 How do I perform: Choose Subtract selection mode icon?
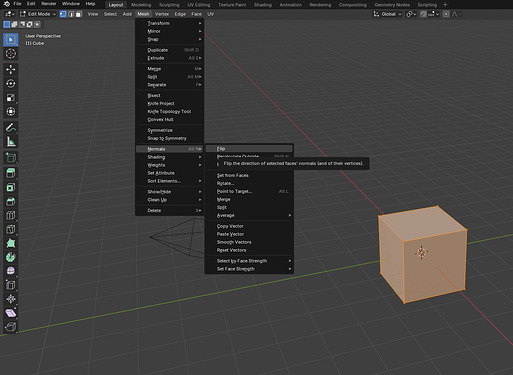[22, 24]
